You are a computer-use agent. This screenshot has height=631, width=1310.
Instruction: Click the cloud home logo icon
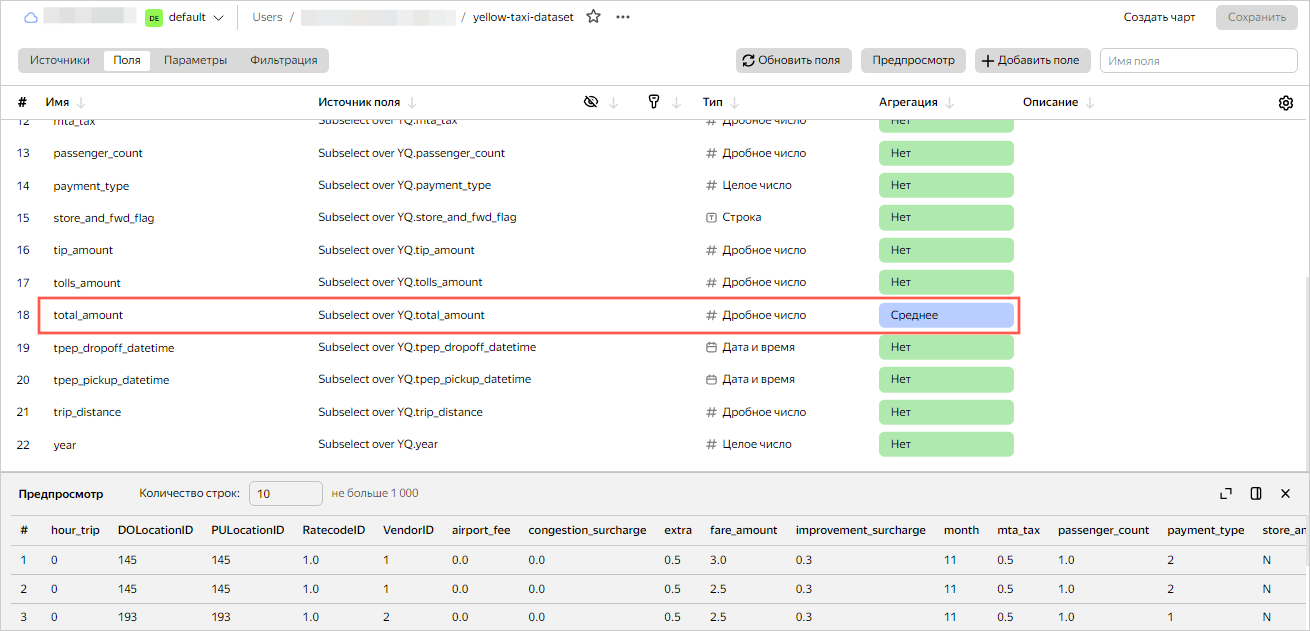point(30,17)
